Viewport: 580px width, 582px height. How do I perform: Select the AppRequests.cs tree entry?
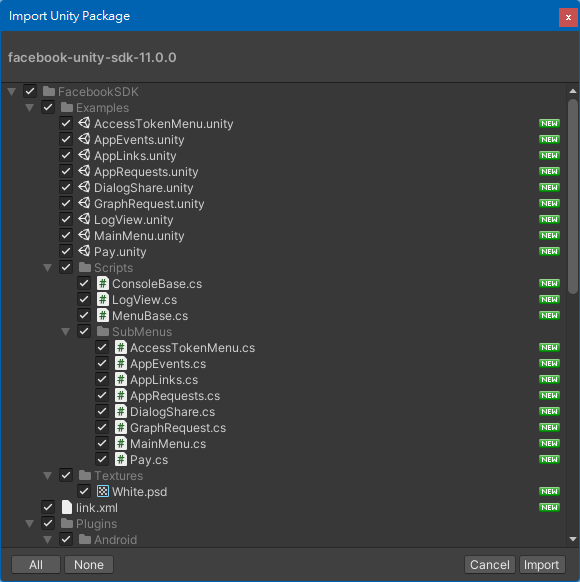175,396
